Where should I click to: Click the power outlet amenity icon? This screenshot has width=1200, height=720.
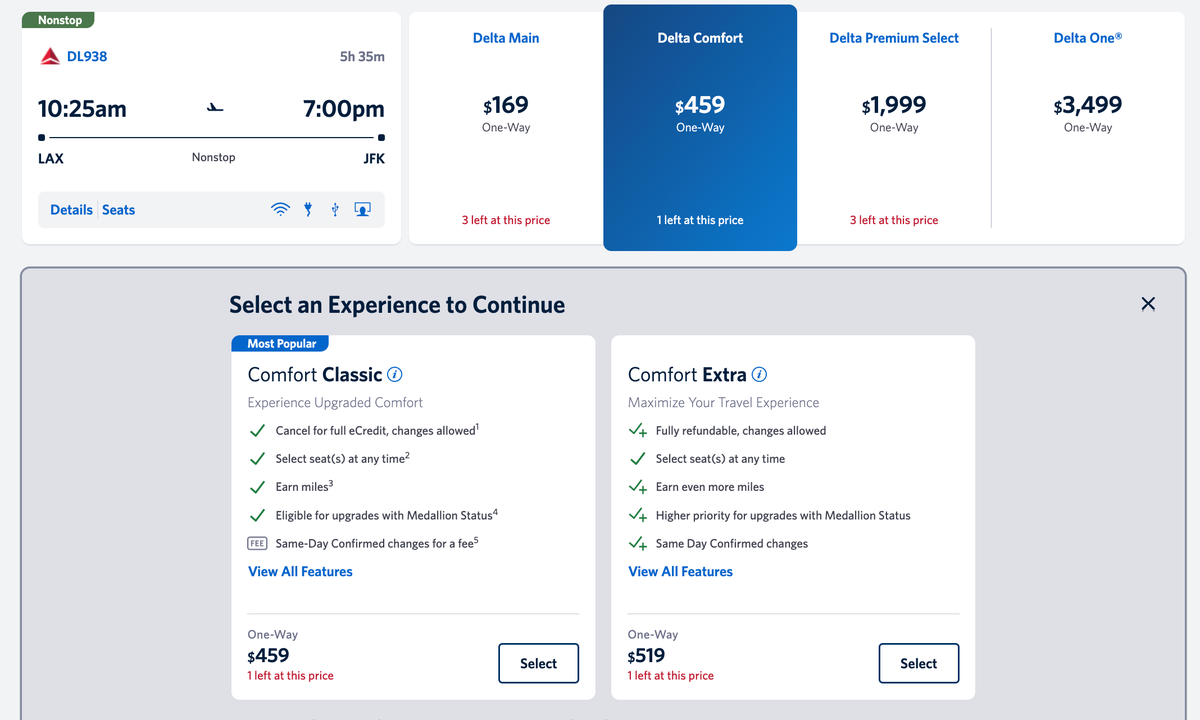(x=307, y=209)
